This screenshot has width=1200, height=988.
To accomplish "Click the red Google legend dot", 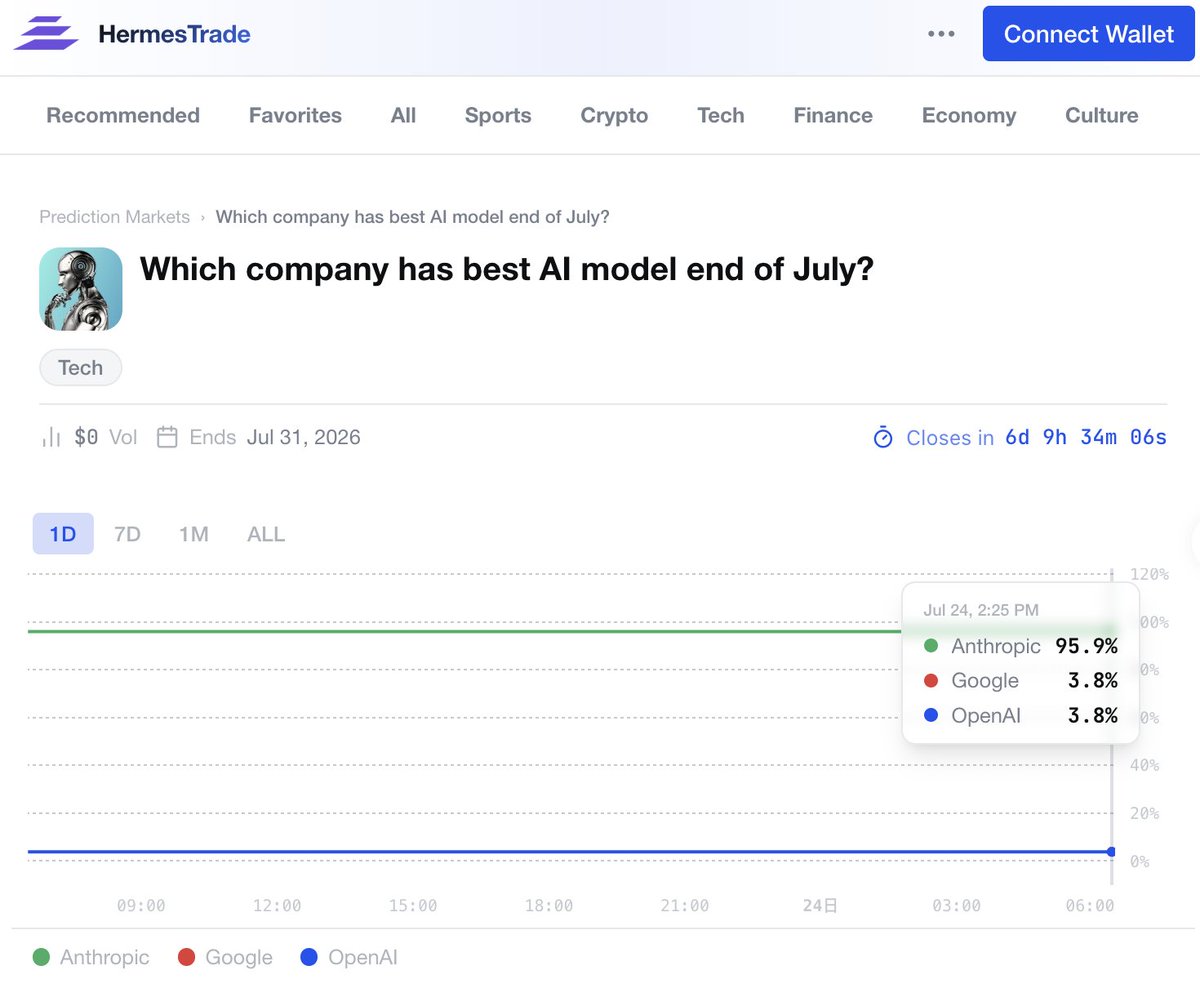I will coord(186,957).
